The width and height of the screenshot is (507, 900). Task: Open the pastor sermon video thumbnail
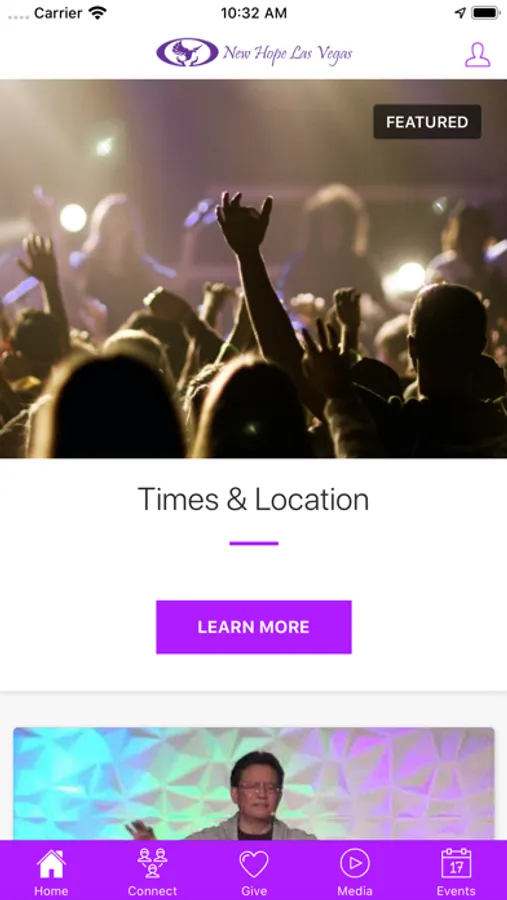click(x=254, y=784)
